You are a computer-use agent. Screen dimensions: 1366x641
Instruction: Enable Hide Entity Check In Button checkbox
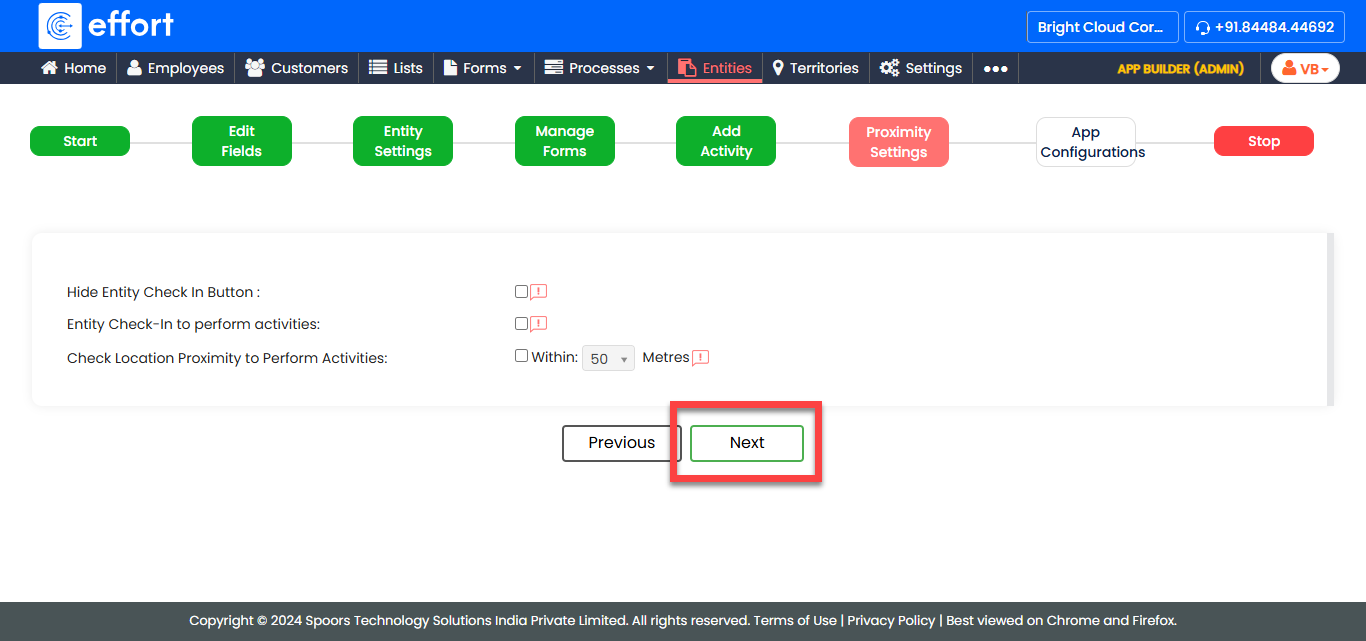pyautogui.click(x=521, y=292)
